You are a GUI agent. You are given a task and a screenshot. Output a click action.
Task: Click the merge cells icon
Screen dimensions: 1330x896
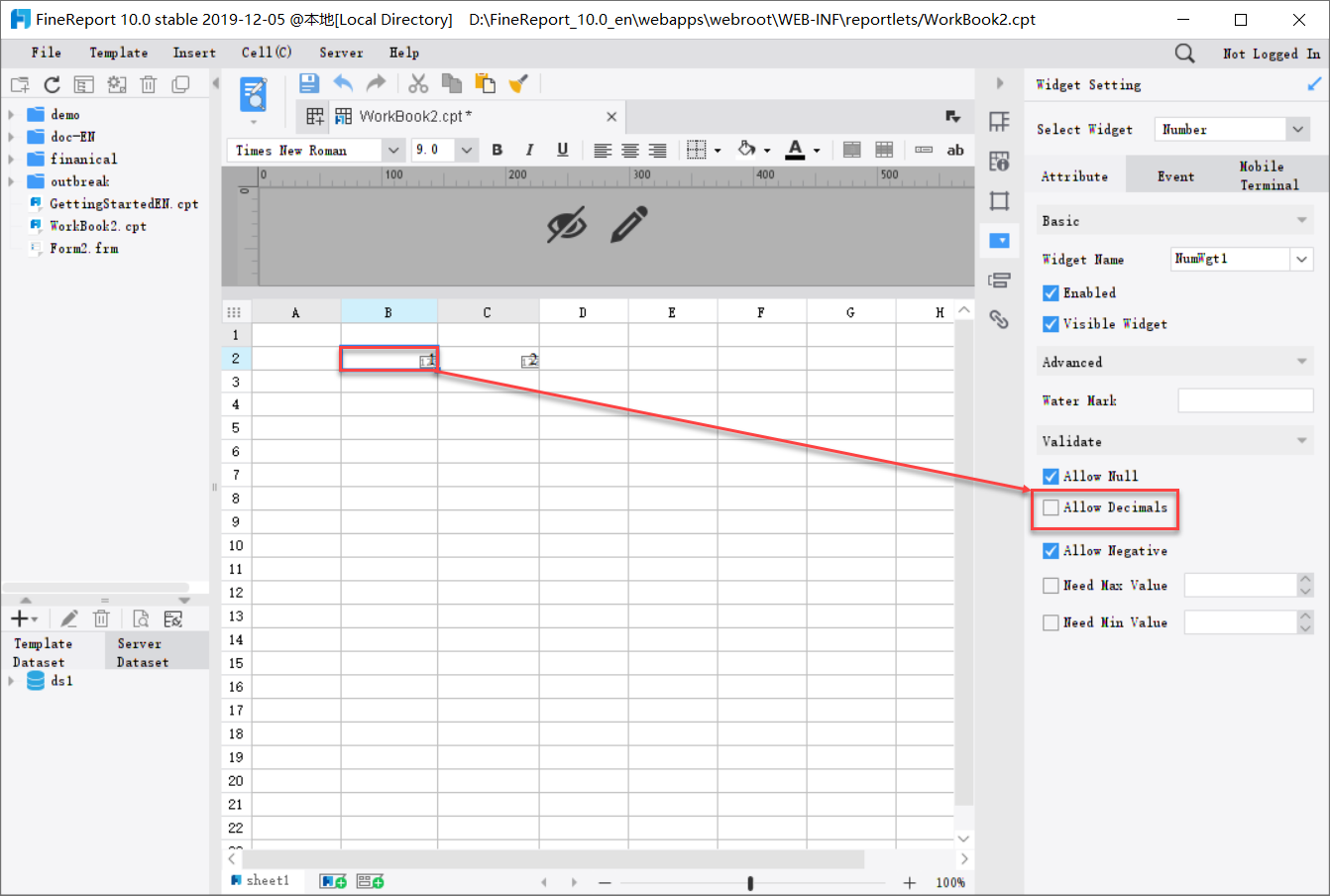pyautogui.click(x=851, y=150)
